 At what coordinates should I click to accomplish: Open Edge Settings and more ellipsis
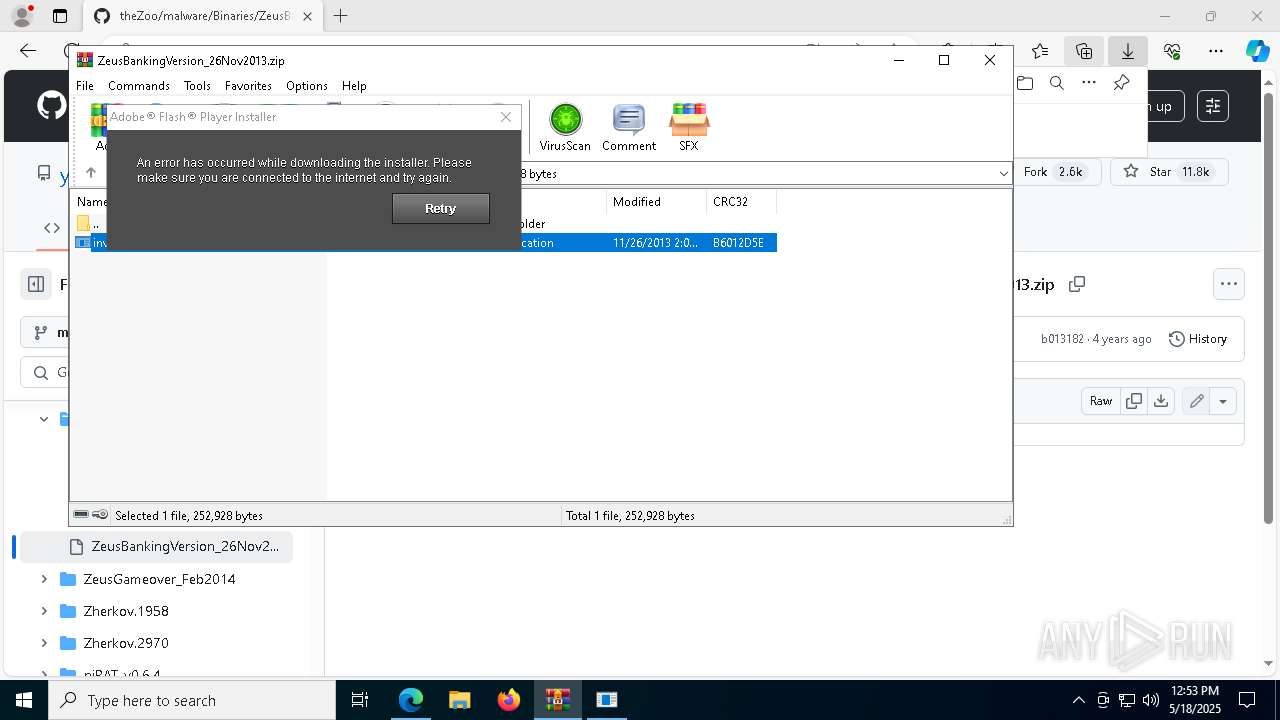point(1216,51)
